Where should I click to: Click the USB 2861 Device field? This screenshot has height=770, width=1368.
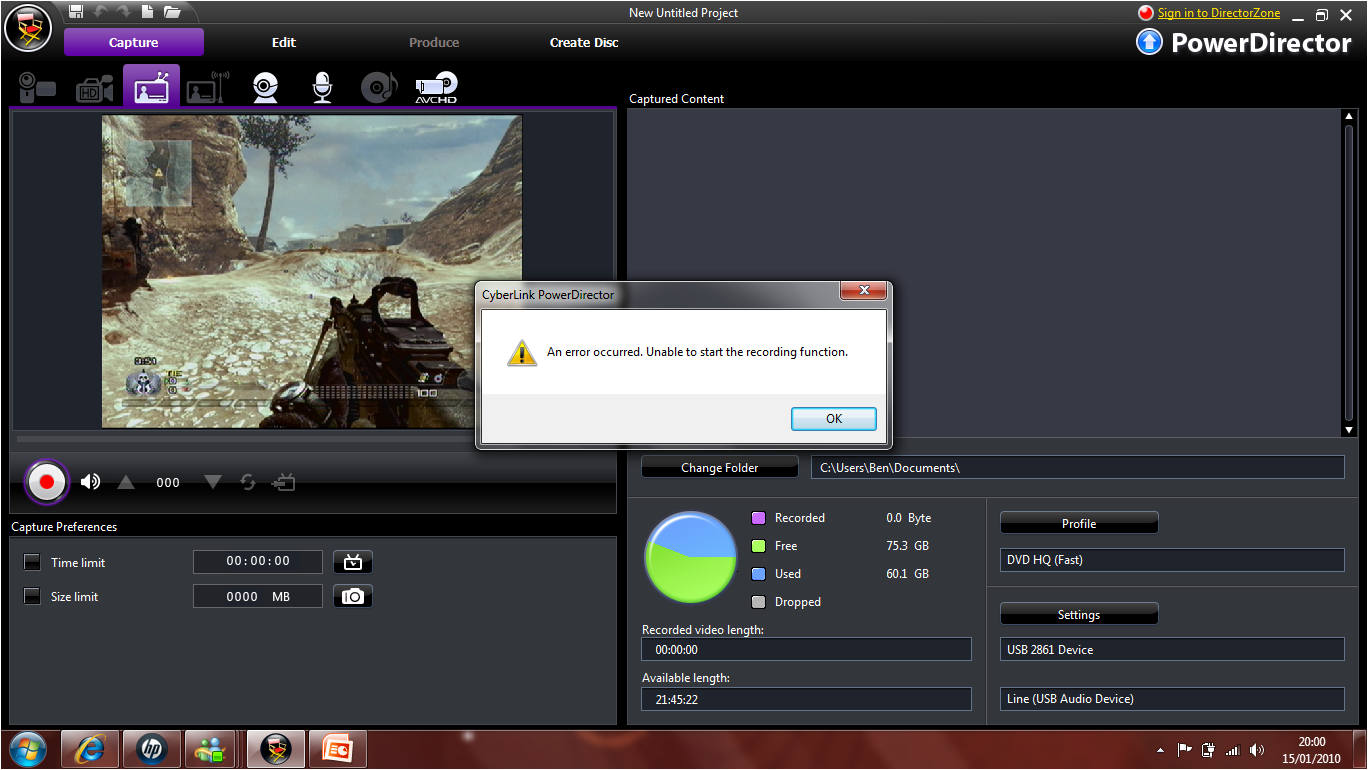point(1172,649)
